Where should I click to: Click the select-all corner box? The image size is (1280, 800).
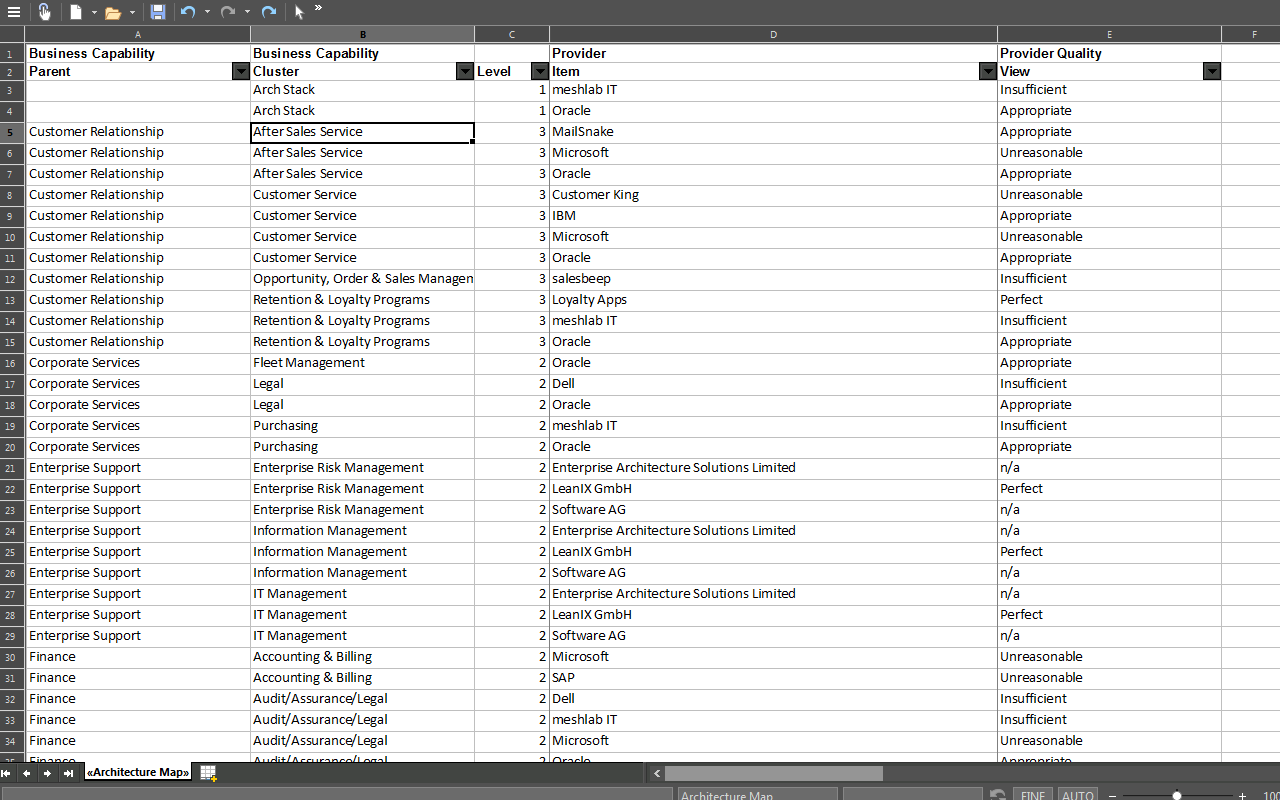click(12, 34)
